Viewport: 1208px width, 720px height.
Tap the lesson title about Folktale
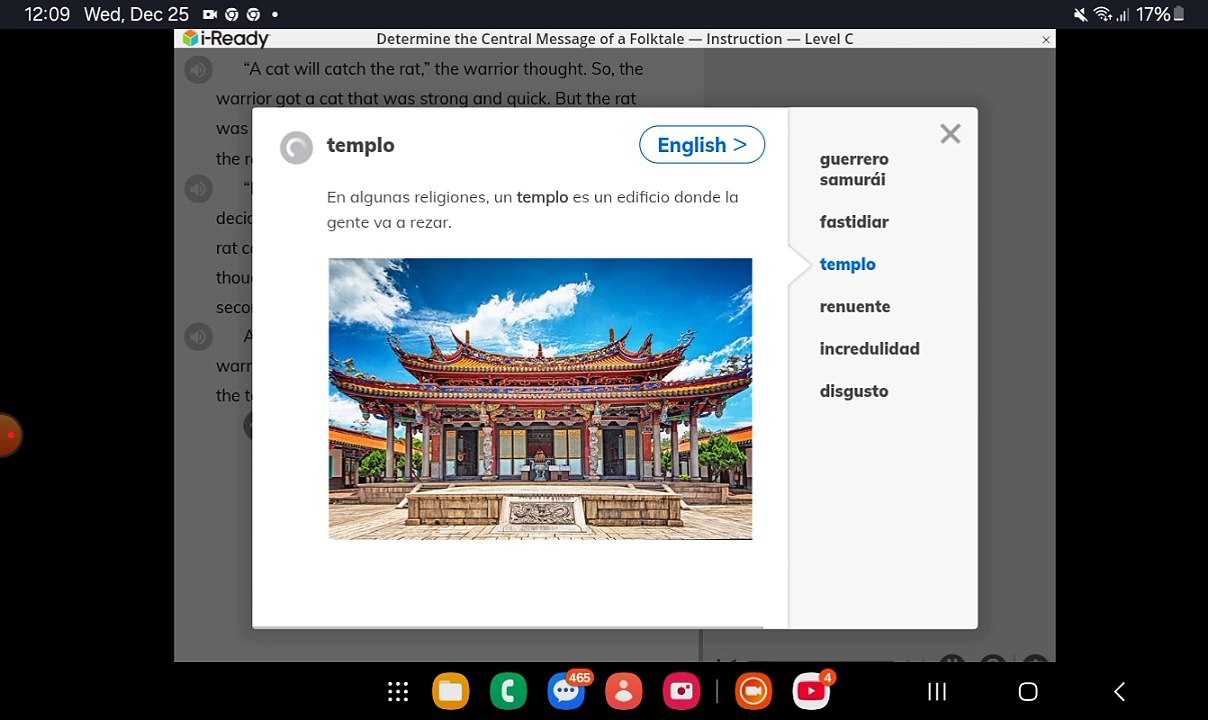tap(614, 39)
